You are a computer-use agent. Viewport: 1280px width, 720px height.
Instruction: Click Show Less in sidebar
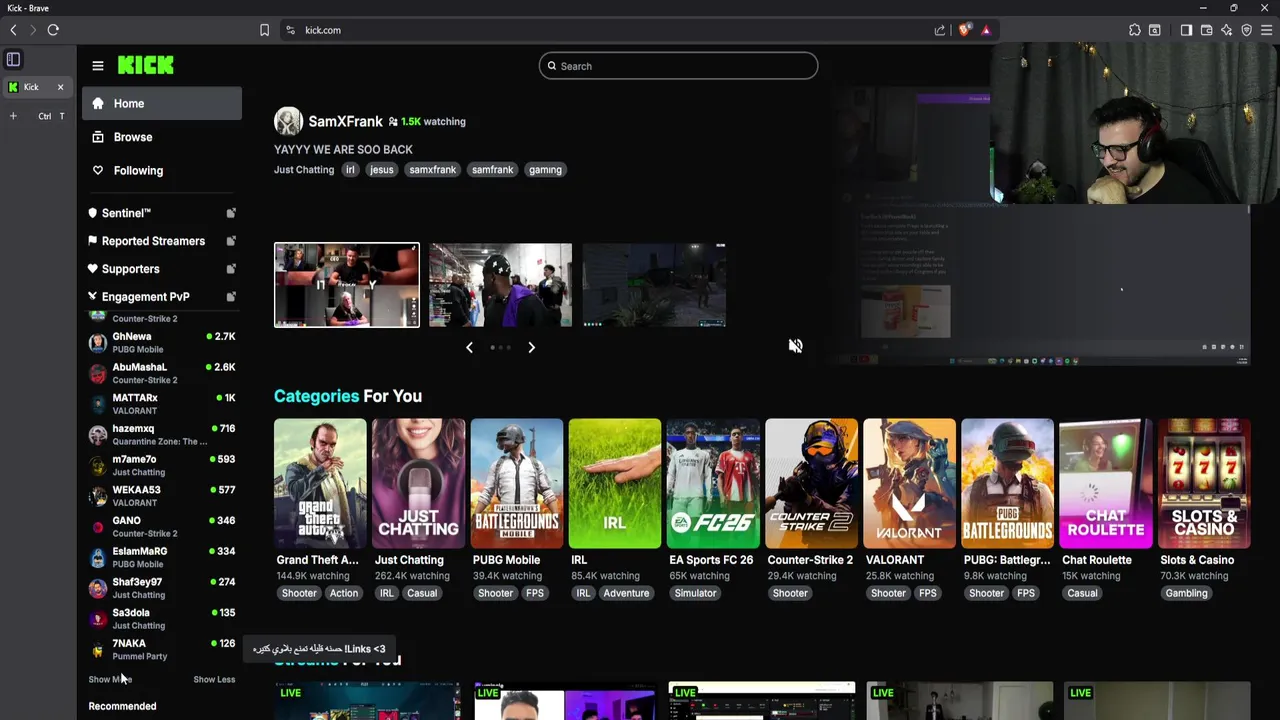(214, 679)
